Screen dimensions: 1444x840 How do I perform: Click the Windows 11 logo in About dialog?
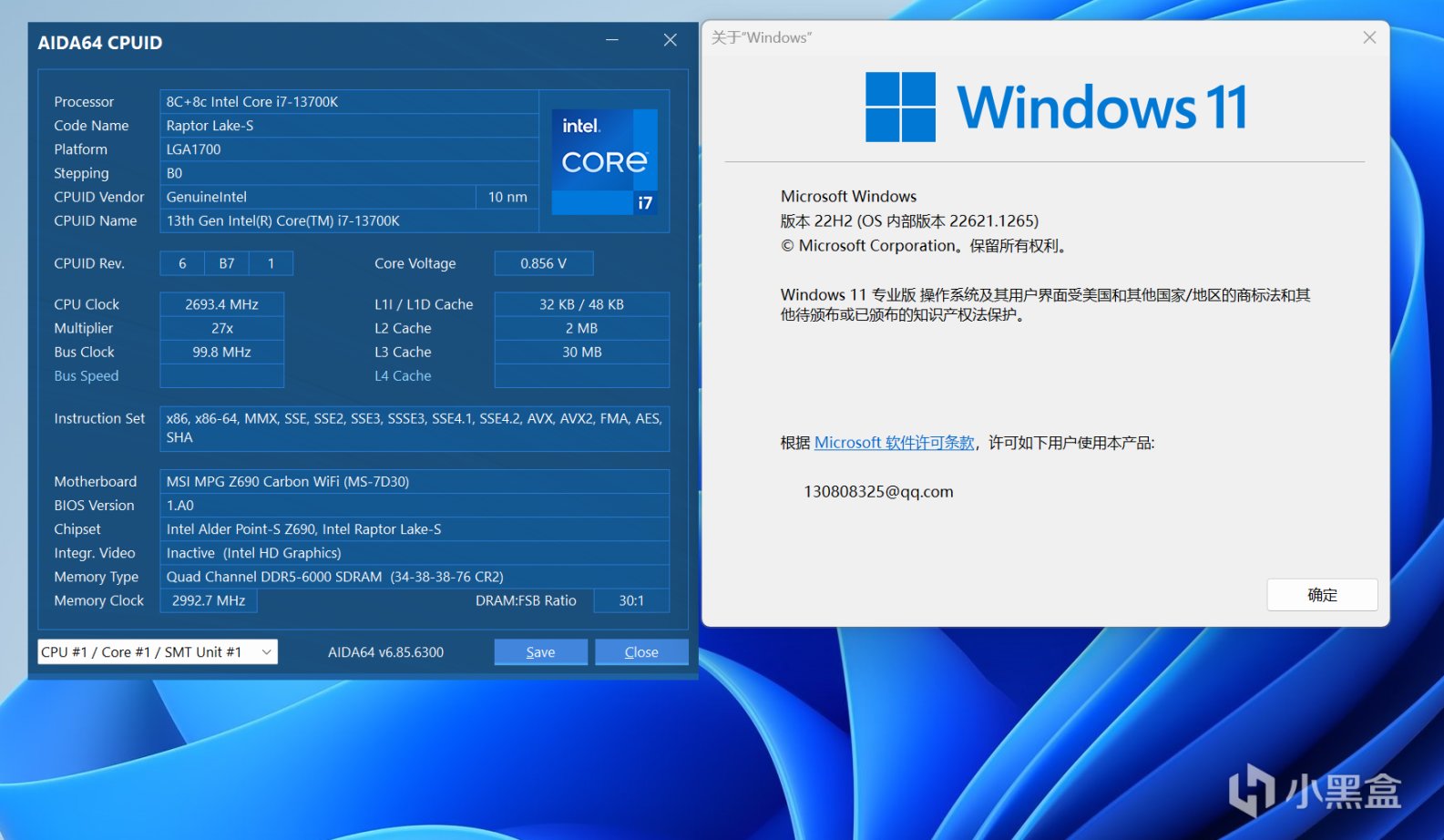click(1056, 108)
